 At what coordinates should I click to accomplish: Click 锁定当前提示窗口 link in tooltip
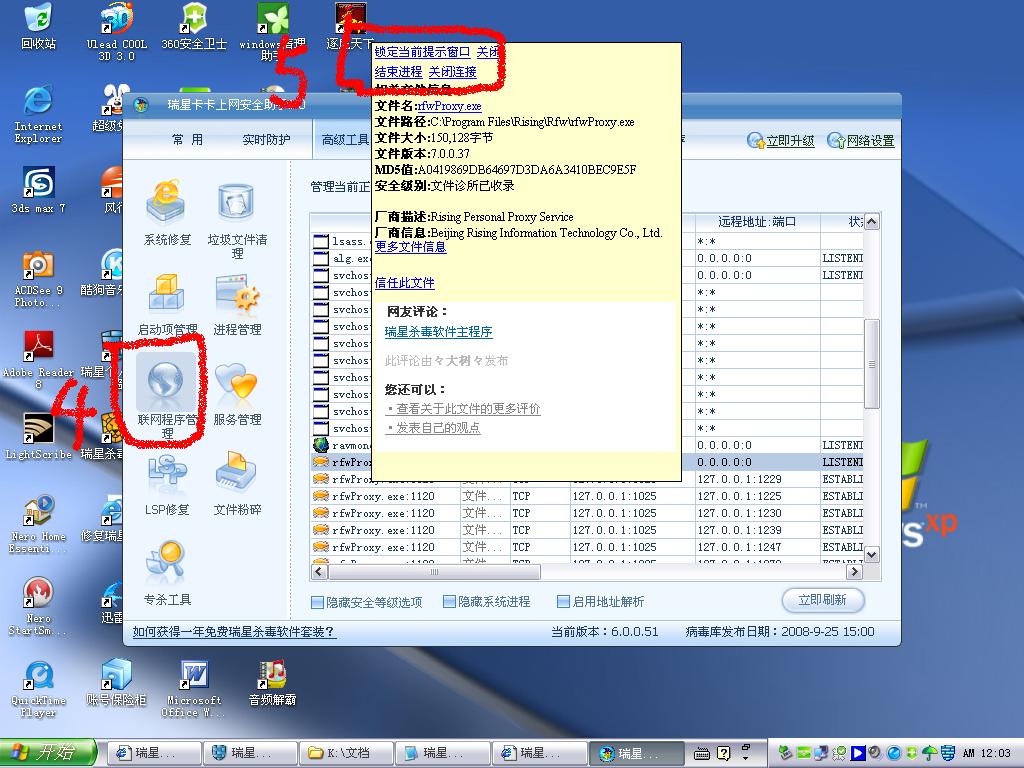[423, 52]
